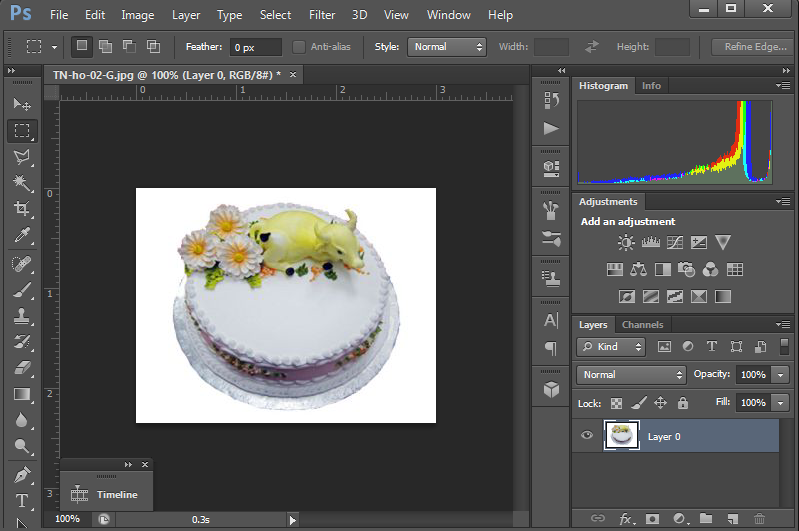The image size is (799, 531).
Task: Click the Feather input field
Action: tap(255, 47)
